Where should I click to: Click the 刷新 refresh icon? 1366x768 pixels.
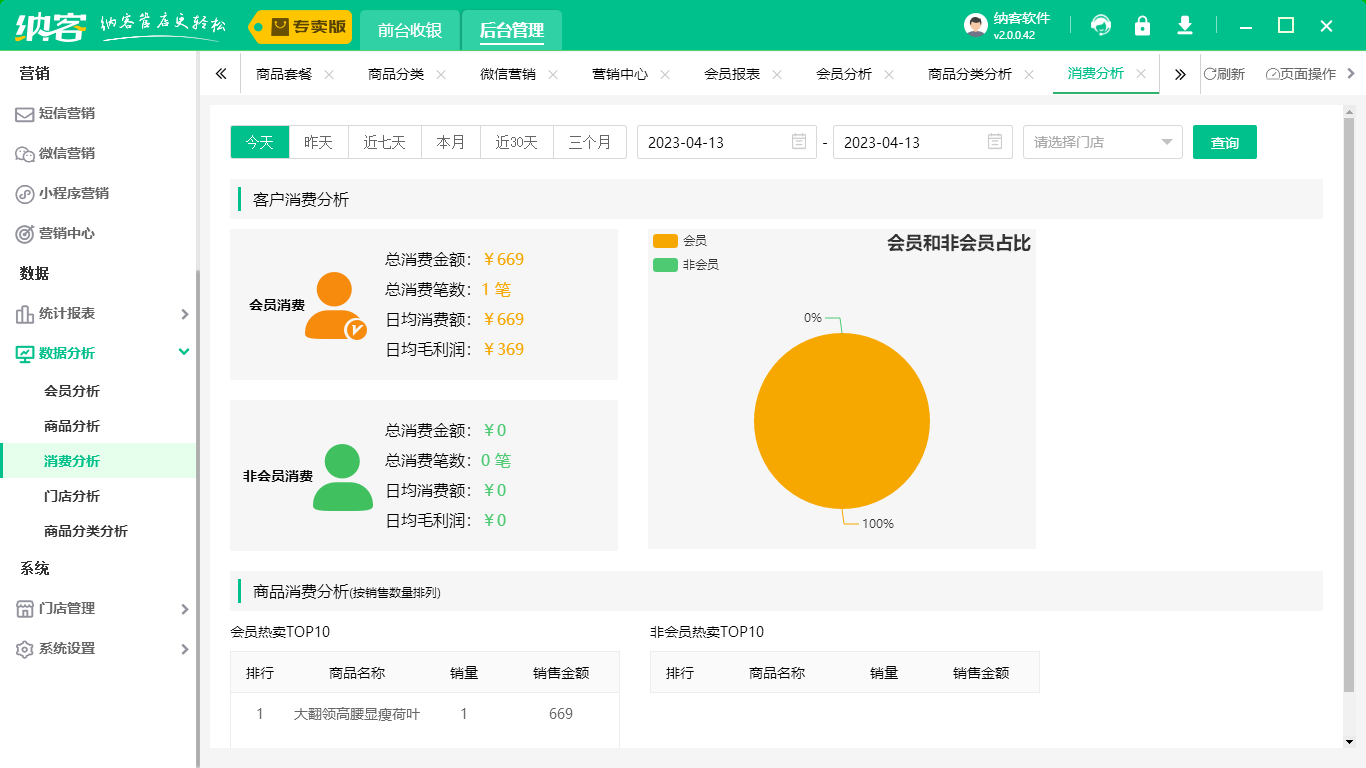tap(1213, 73)
